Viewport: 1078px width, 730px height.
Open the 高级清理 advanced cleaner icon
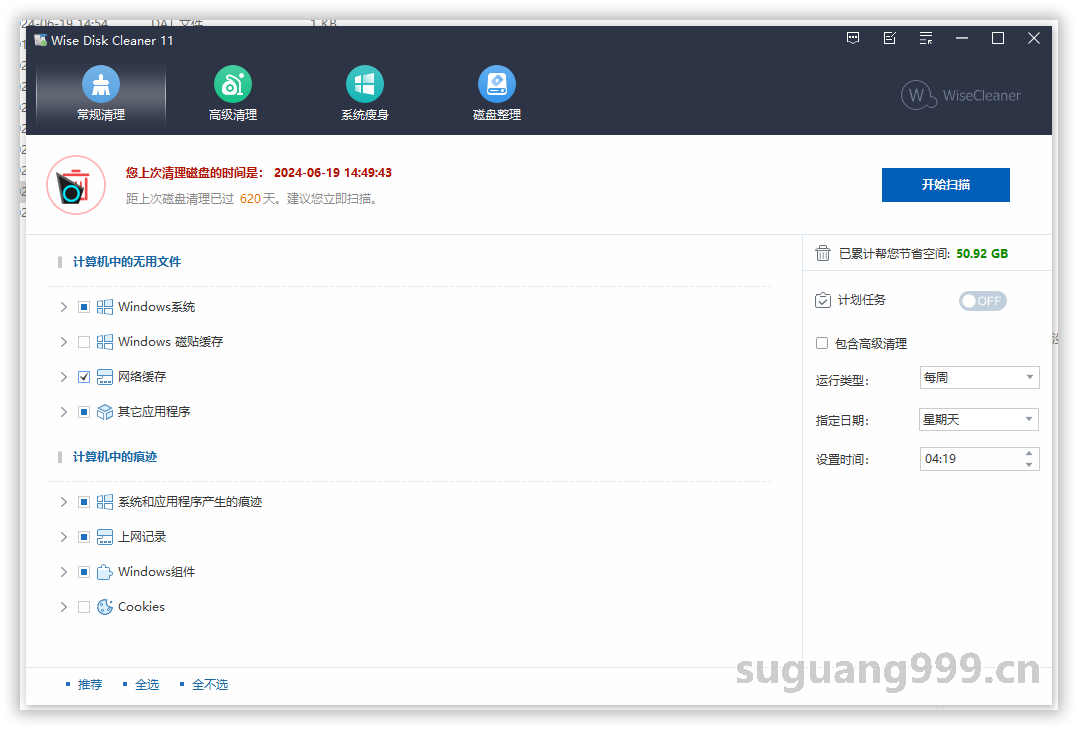pyautogui.click(x=232, y=85)
